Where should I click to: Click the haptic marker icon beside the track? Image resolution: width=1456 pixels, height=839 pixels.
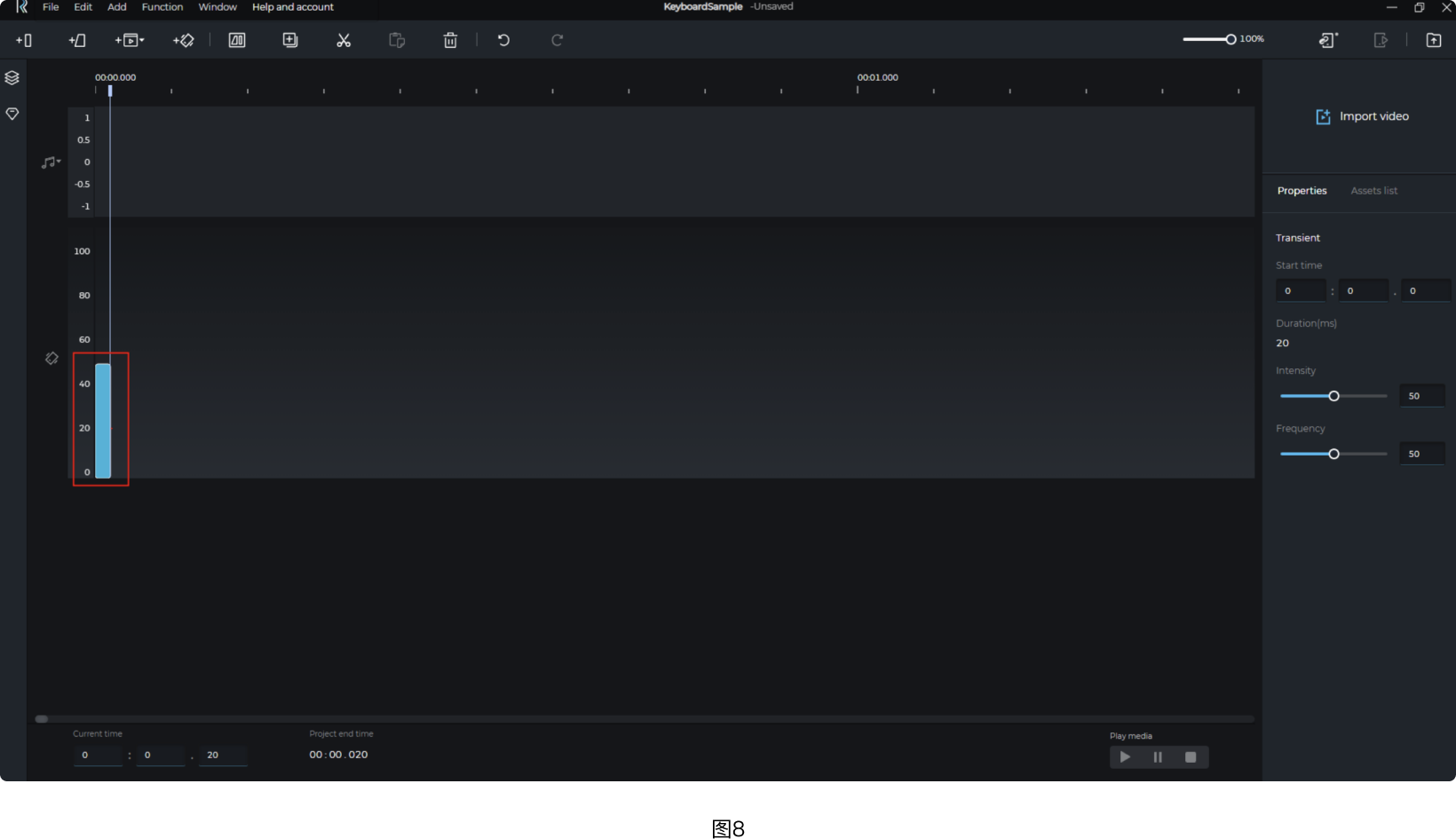51,358
